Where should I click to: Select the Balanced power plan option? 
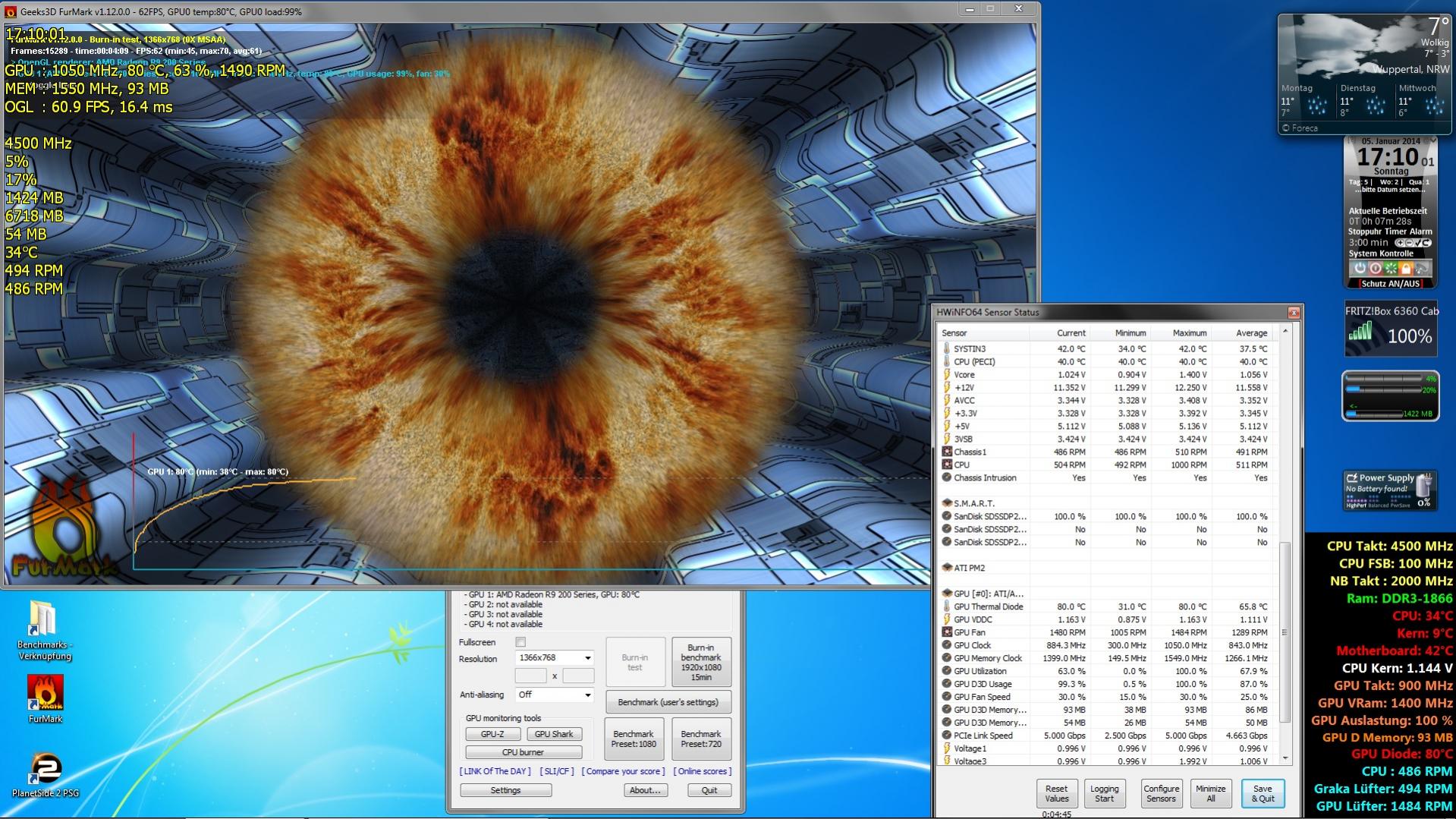(1379, 506)
